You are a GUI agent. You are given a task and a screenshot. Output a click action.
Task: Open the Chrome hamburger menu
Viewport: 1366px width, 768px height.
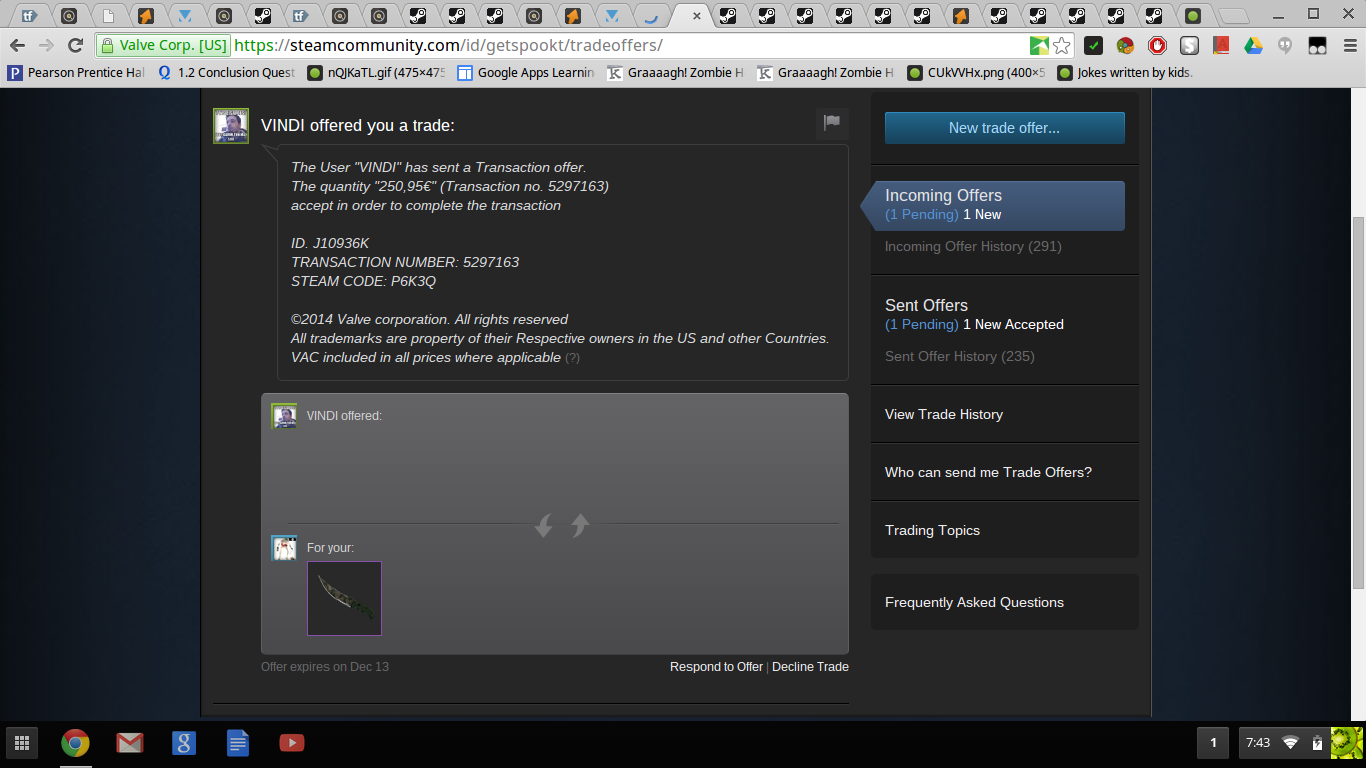coord(1346,45)
